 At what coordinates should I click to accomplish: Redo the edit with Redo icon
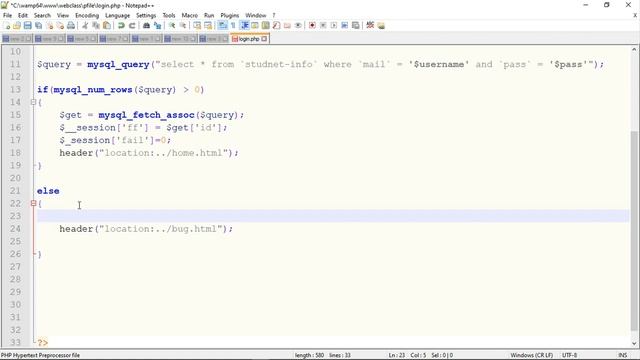(x=132, y=25)
